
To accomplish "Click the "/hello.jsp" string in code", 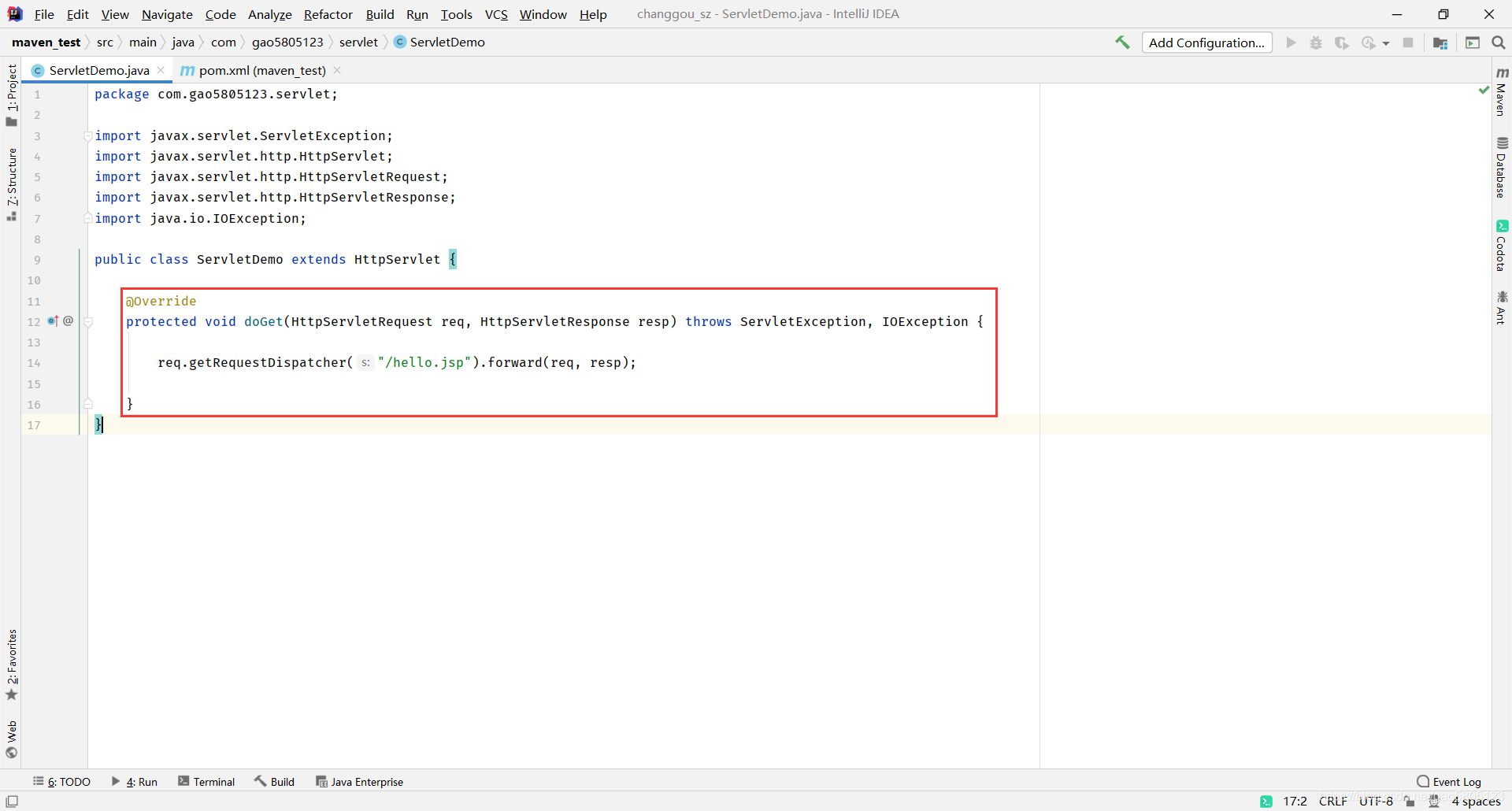I will tap(424, 363).
